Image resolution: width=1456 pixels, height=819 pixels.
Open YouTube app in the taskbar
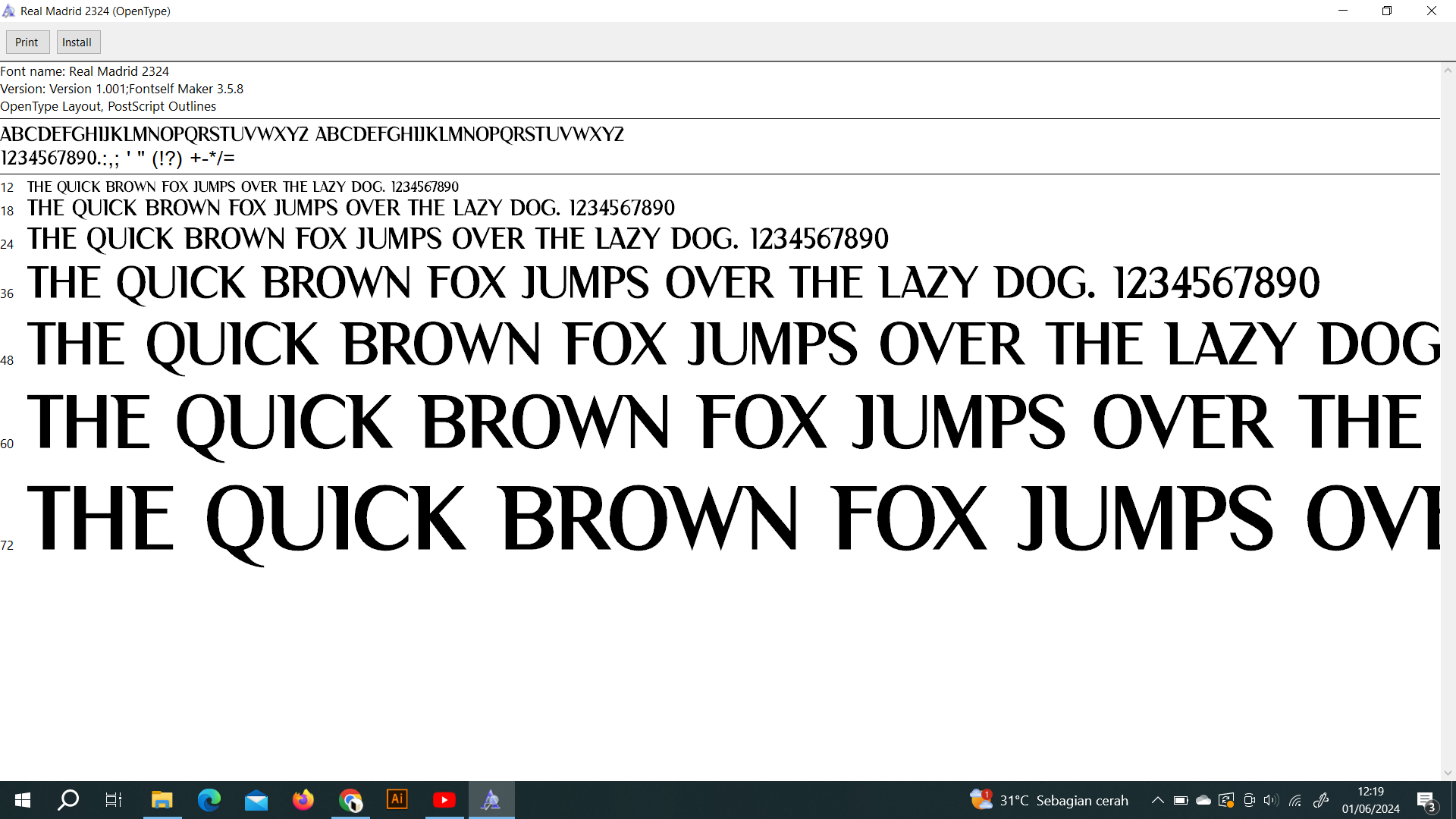pos(444,800)
